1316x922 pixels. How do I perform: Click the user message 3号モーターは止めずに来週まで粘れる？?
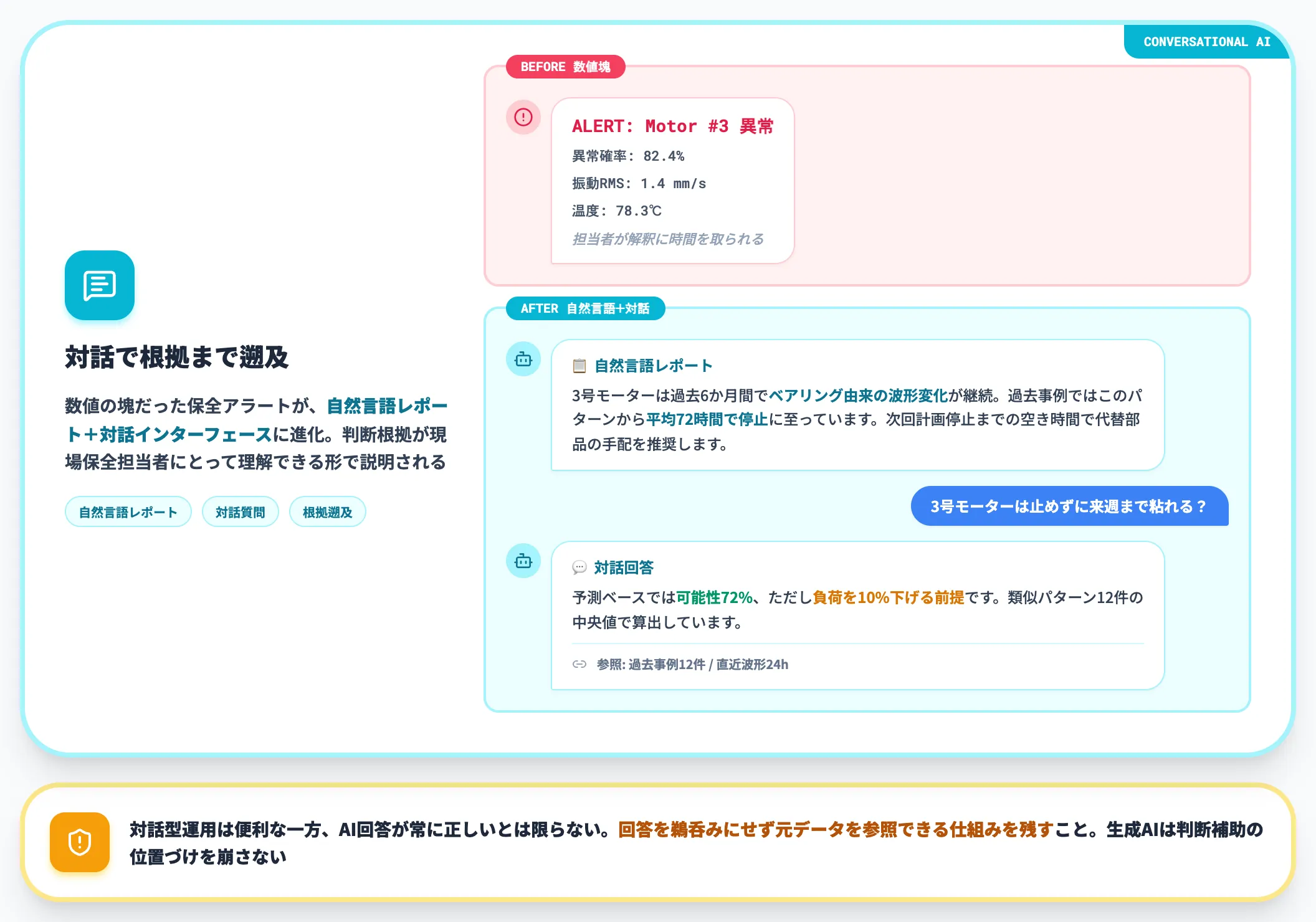pos(1069,506)
